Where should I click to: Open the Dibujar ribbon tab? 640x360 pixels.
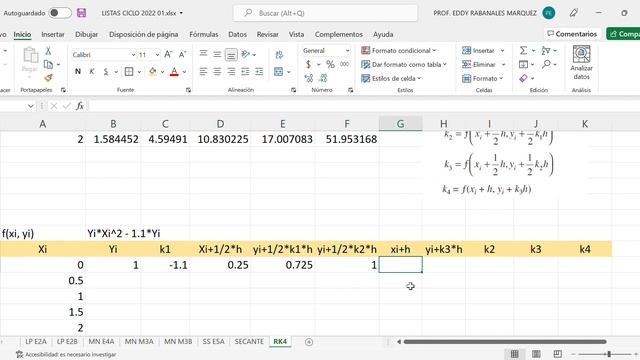(x=87, y=35)
